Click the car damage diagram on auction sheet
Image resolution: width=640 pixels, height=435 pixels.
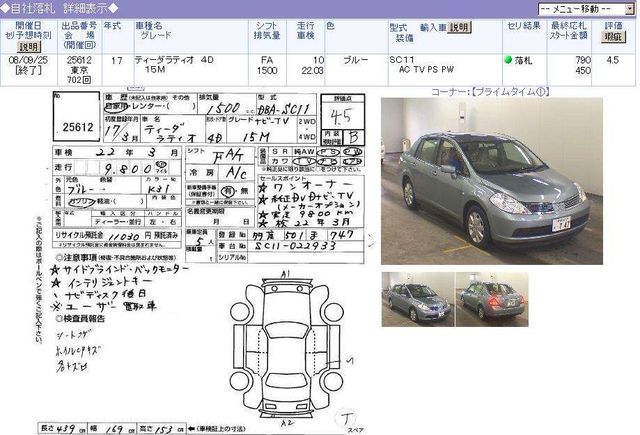pyautogui.click(x=287, y=347)
